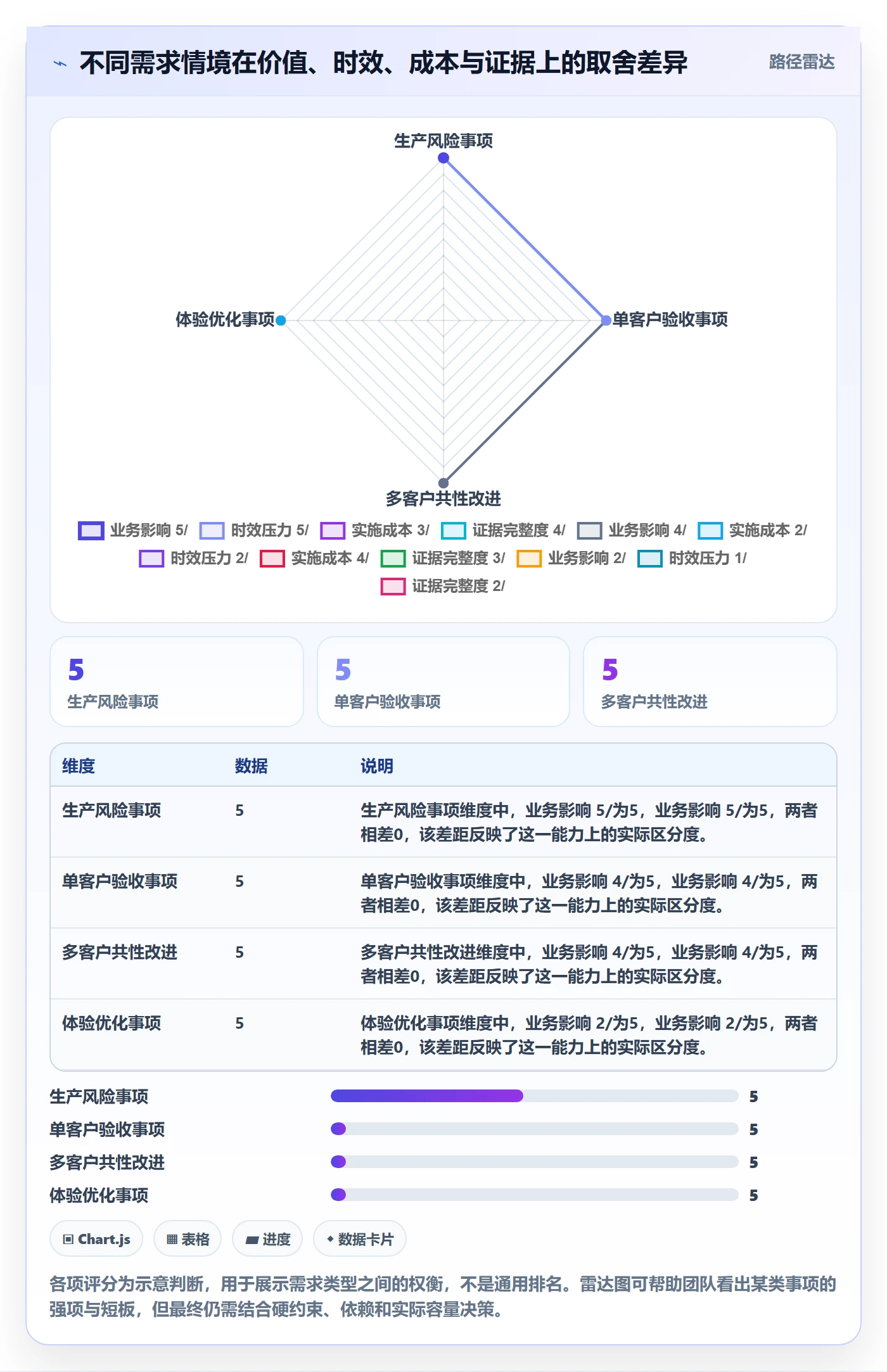Click the 体验优化事项 progress bar

click(535, 1195)
